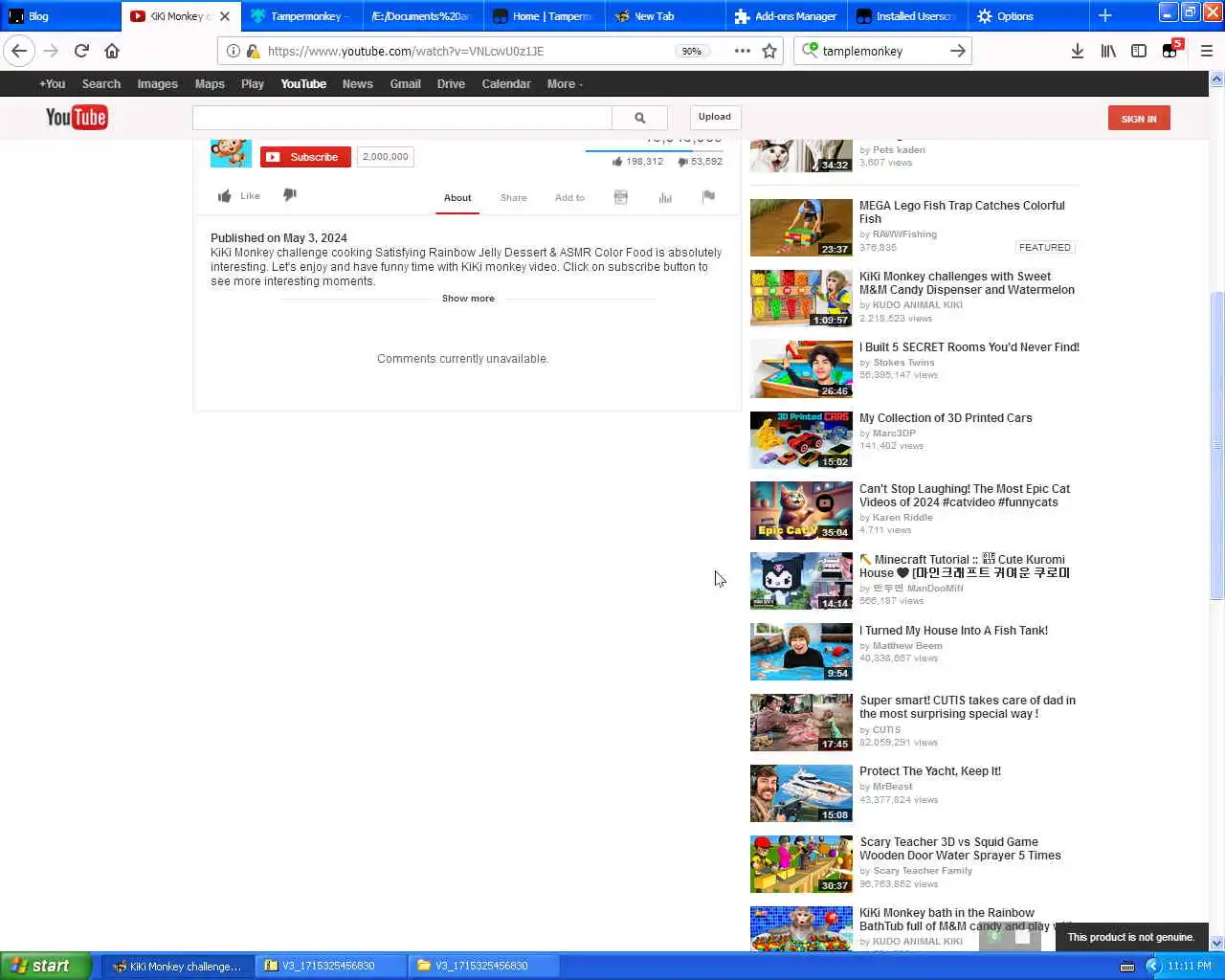Click the browser search box with tamplemonkey

click(x=880, y=51)
